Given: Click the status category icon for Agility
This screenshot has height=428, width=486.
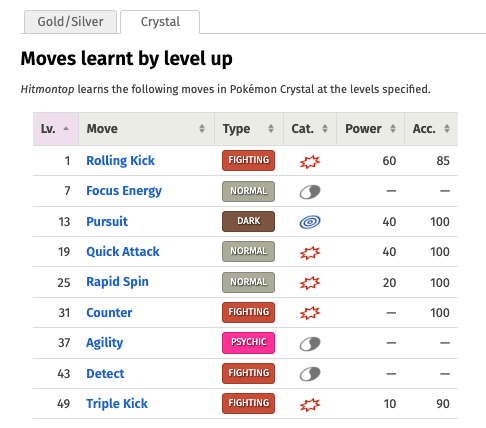Looking at the screenshot, I should click(x=310, y=344).
